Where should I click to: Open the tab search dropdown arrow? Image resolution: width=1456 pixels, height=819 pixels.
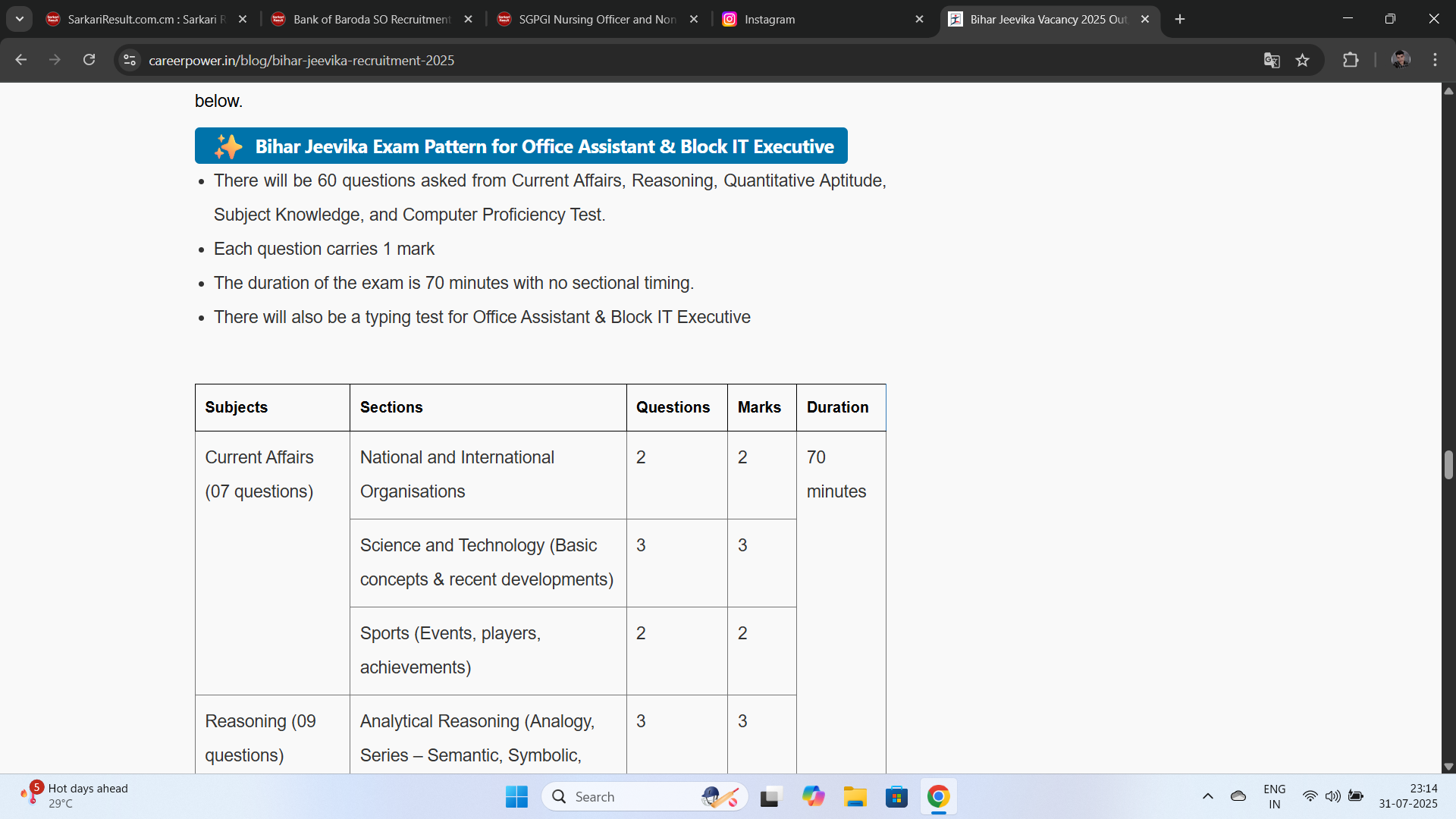(20, 19)
